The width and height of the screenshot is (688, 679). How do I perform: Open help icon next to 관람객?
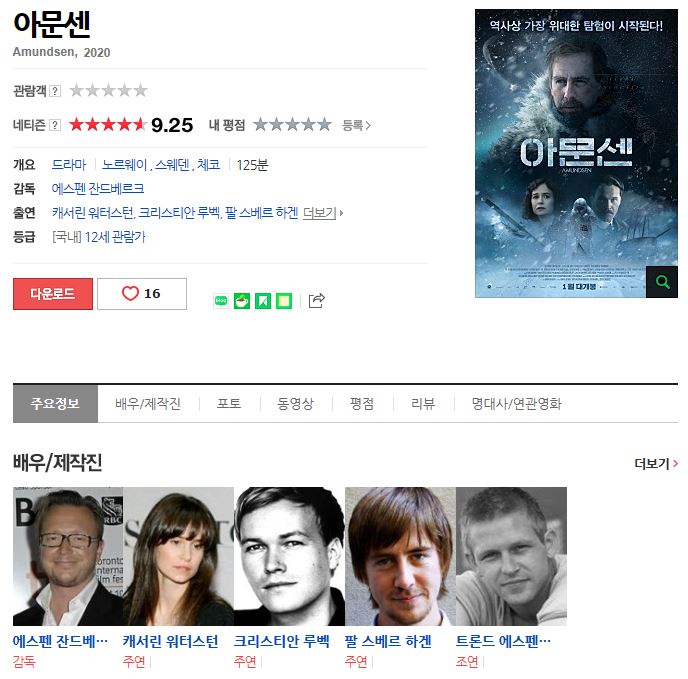55,91
